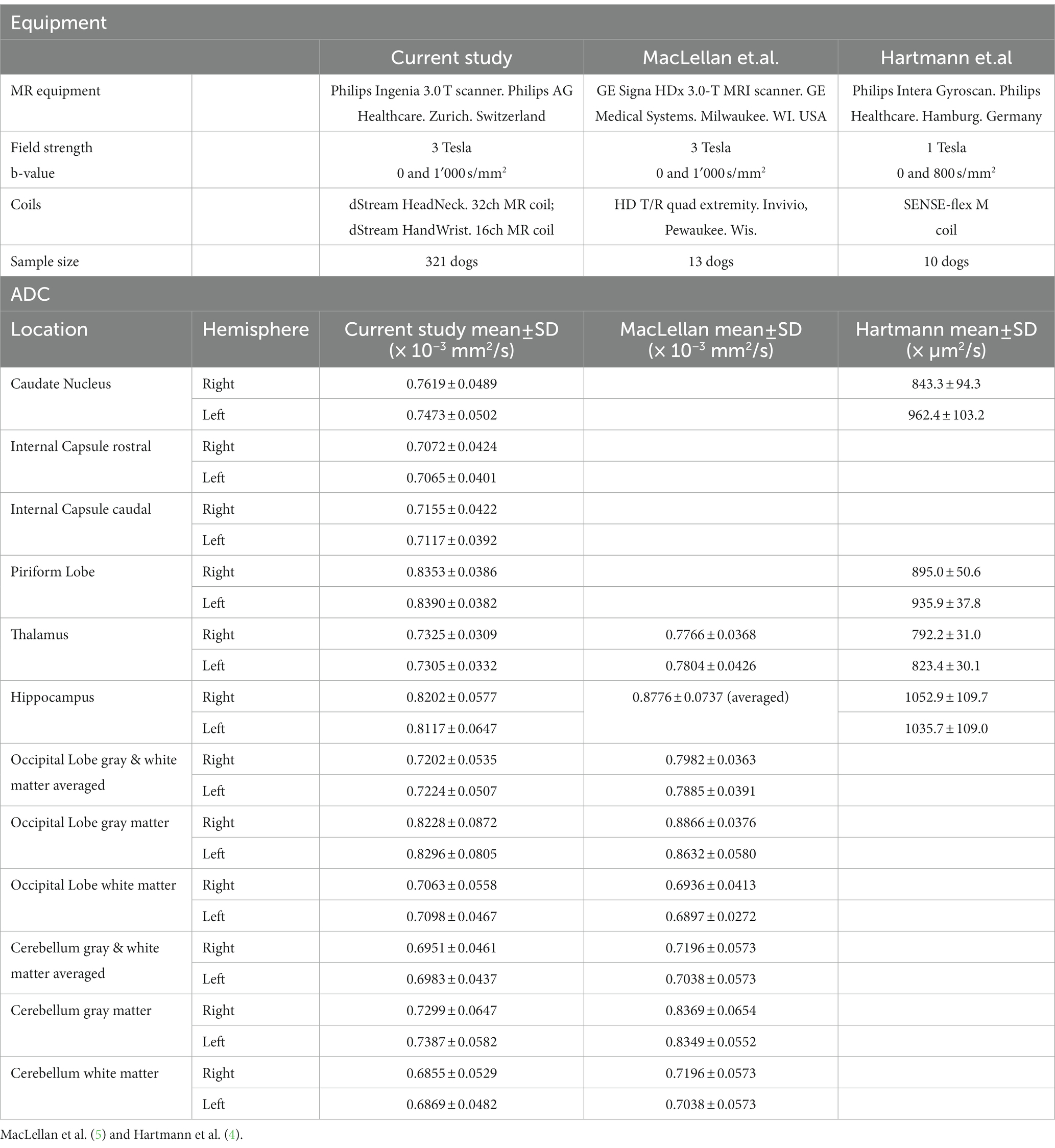
Task: Select value 0.6951 ± 0.0461
Action: click(x=451, y=948)
